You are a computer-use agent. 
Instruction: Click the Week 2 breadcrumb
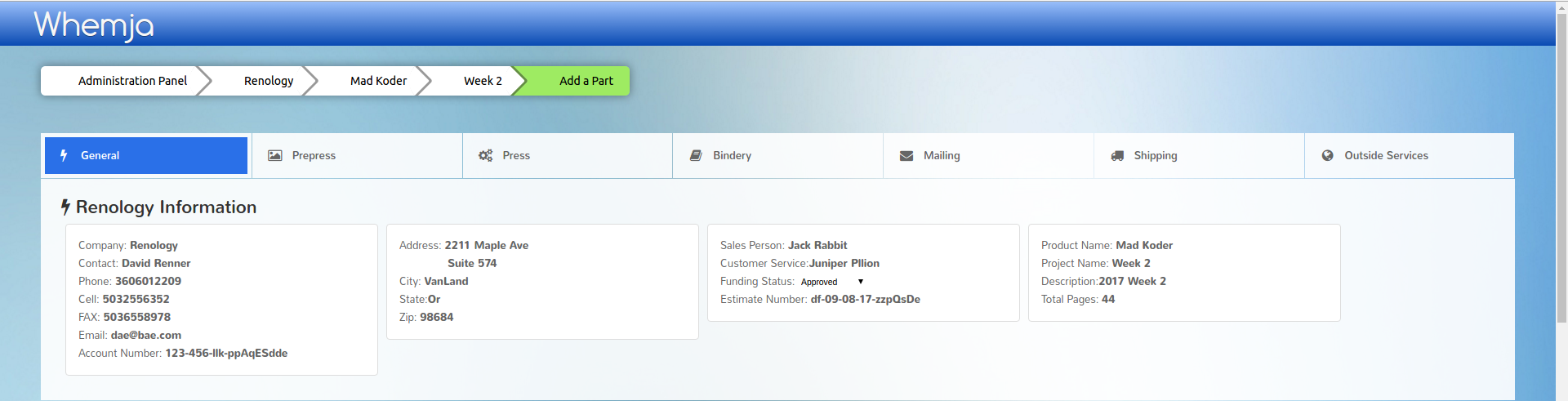click(483, 81)
